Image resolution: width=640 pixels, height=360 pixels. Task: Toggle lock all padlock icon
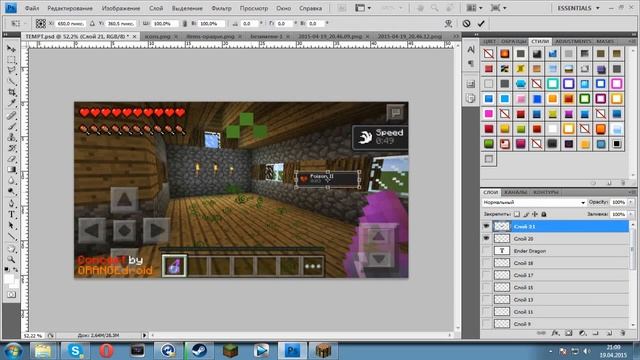click(544, 214)
